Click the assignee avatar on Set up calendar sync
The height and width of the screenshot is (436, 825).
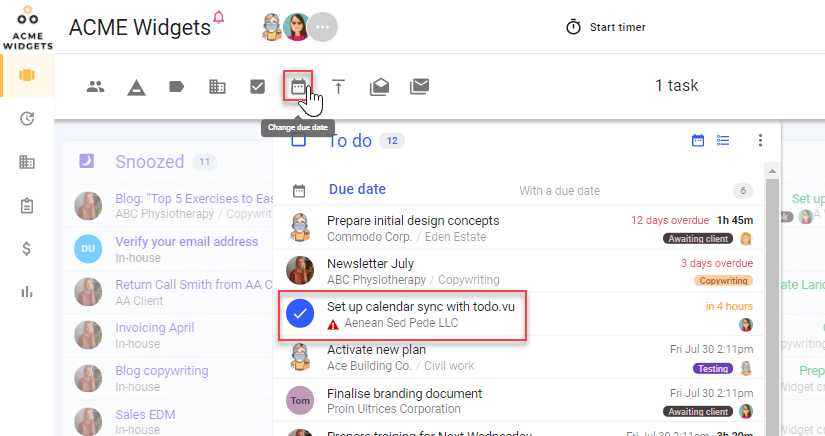point(746,325)
